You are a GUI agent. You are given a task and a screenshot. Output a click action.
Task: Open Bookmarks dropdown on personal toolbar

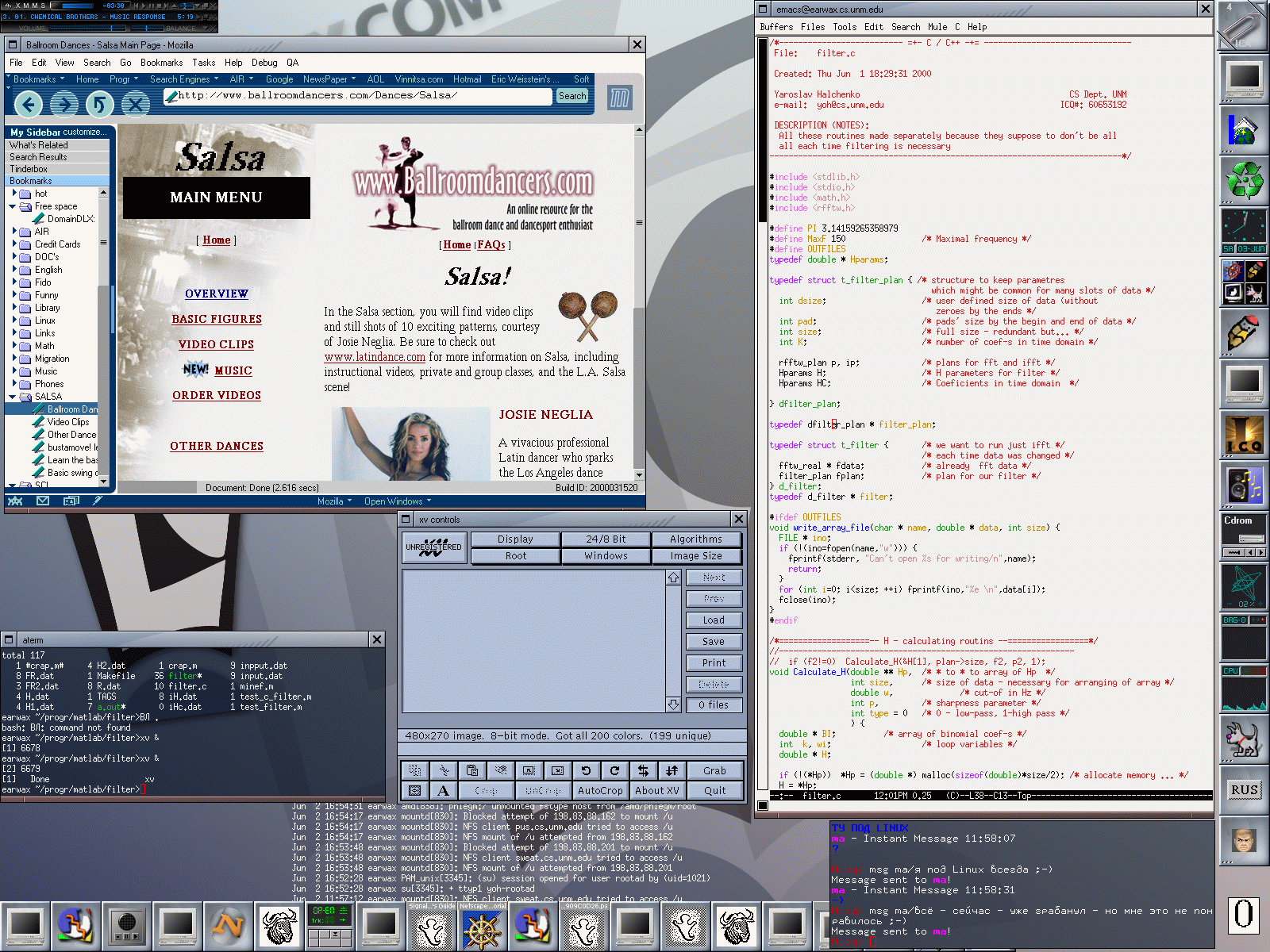tap(38, 79)
